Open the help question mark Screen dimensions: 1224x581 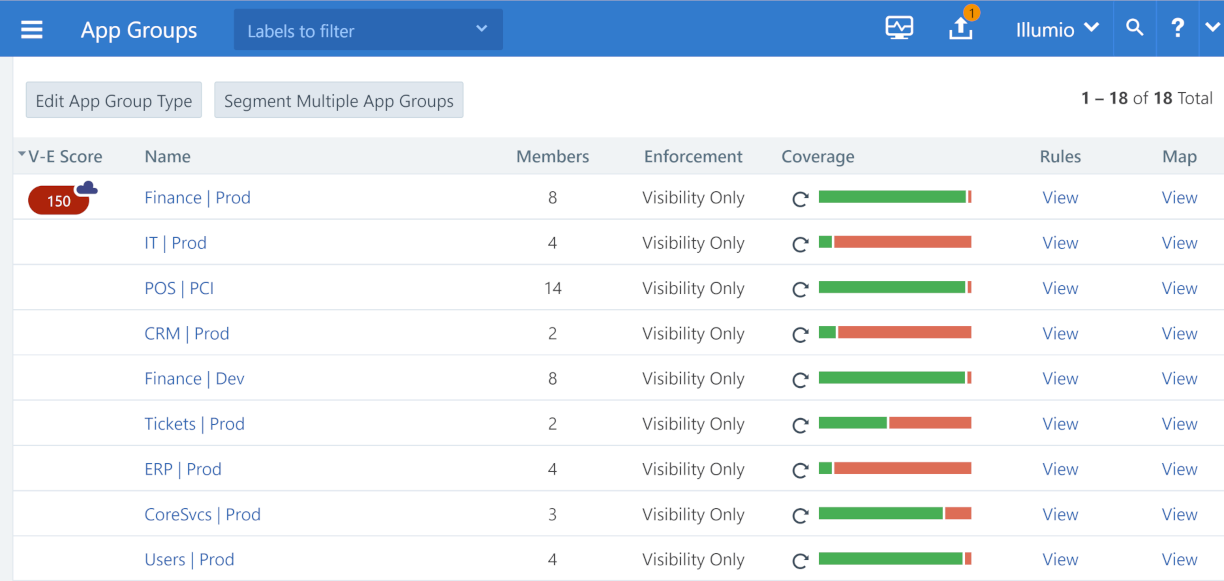[x=1178, y=28]
